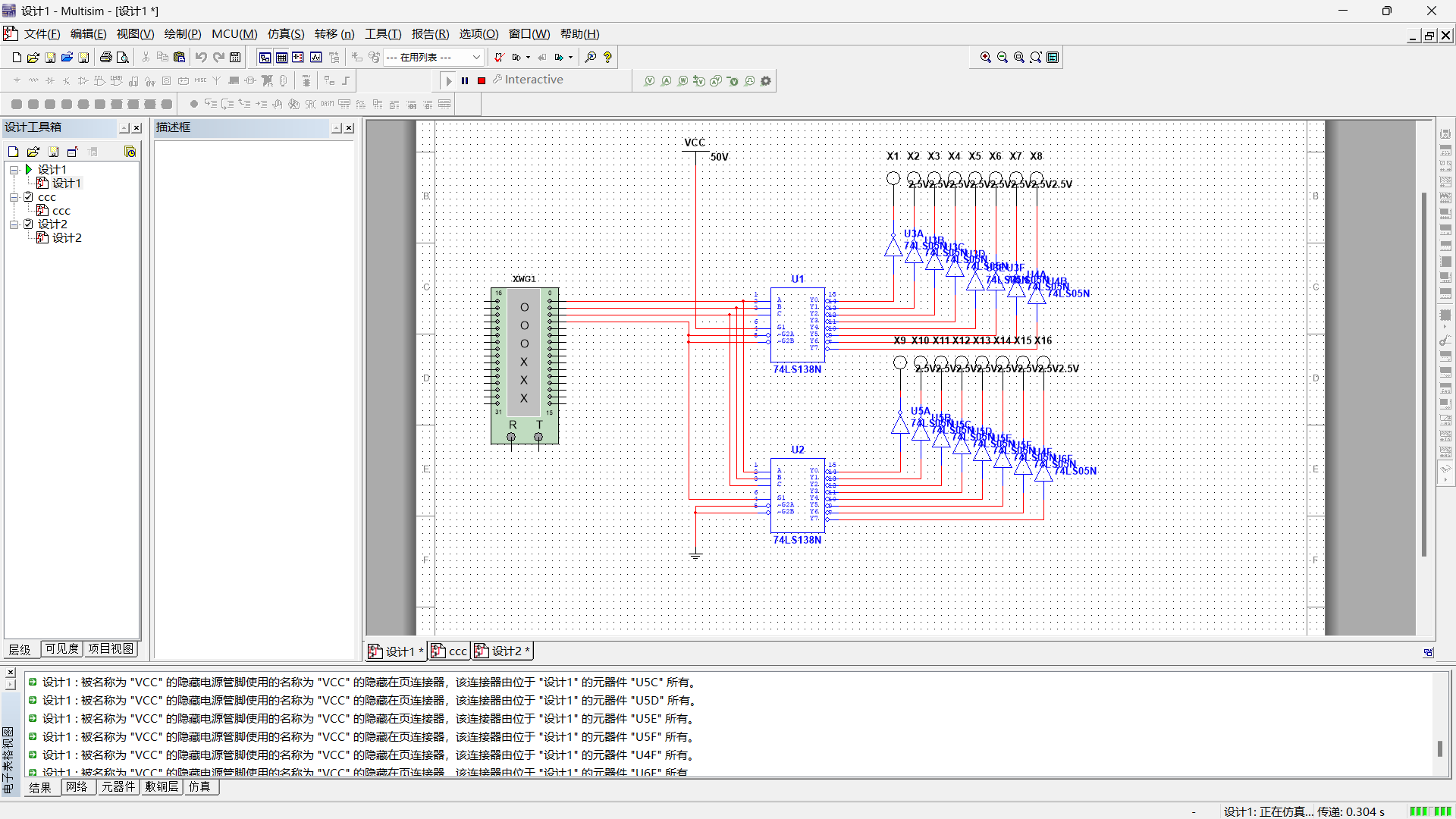Open probe settings gear icon
The width and height of the screenshot is (1456, 819).
pyautogui.click(x=766, y=81)
